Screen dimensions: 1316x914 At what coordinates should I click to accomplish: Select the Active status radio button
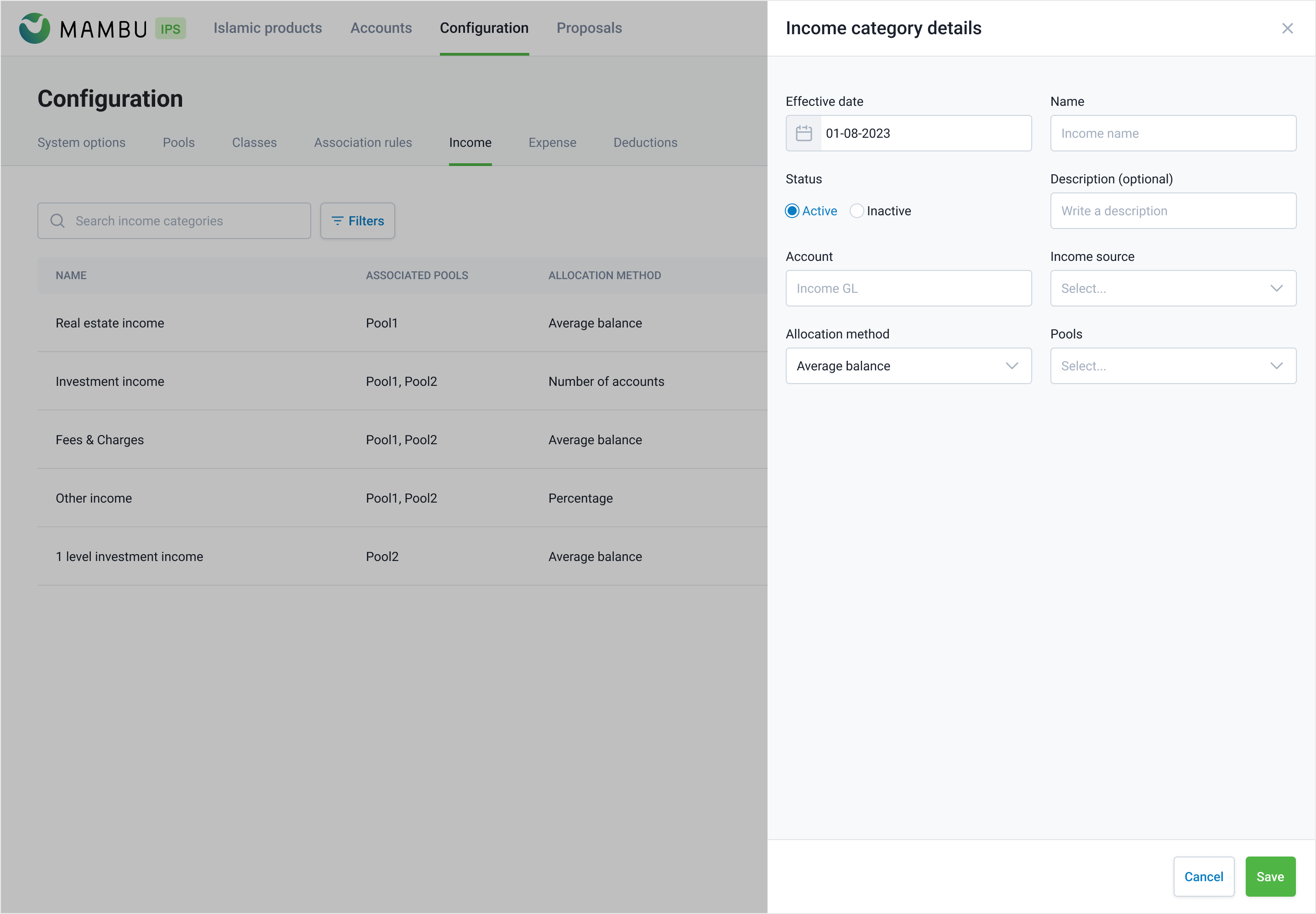(x=792, y=211)
